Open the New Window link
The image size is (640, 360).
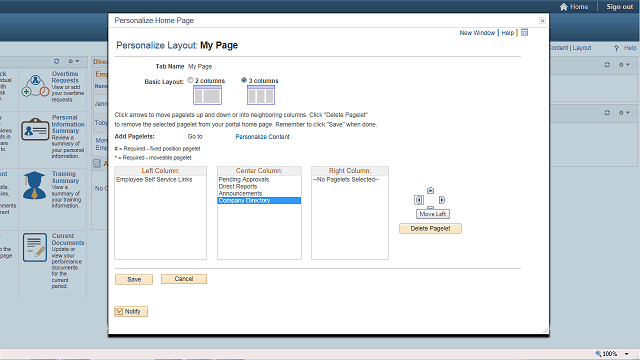tap(477, 33)
